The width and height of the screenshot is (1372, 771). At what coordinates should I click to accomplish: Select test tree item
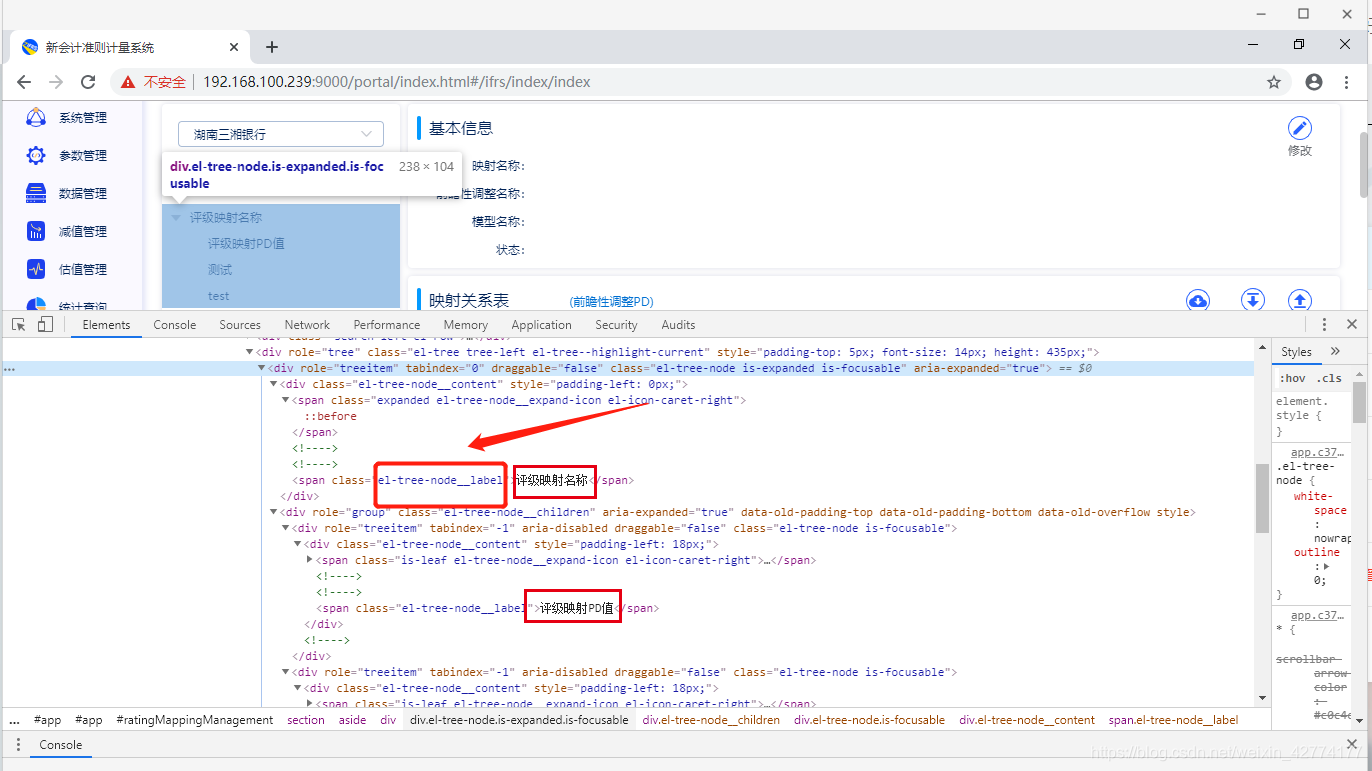pyautogui.click(x=218, y=296)
